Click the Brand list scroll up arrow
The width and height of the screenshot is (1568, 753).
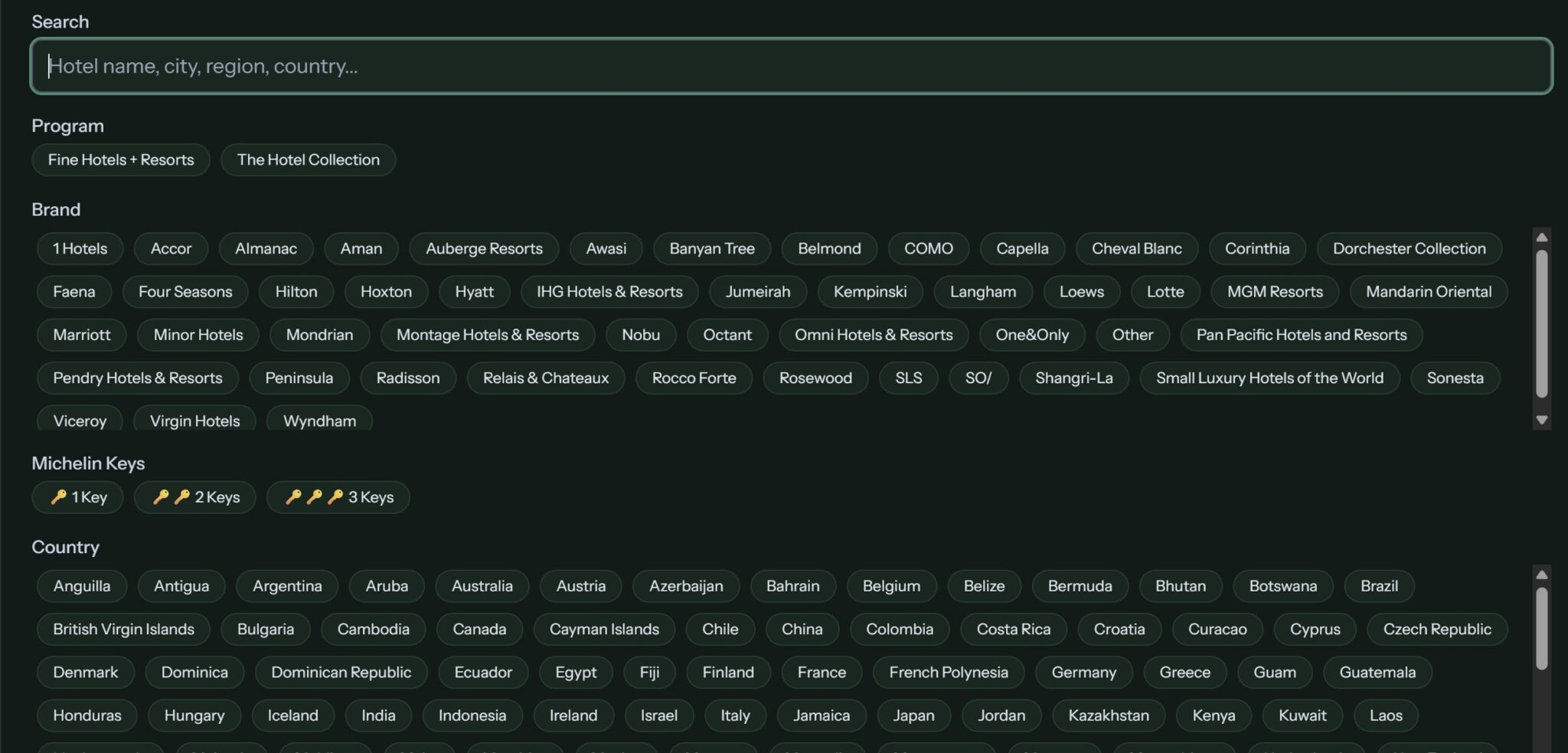[1542, 237]
